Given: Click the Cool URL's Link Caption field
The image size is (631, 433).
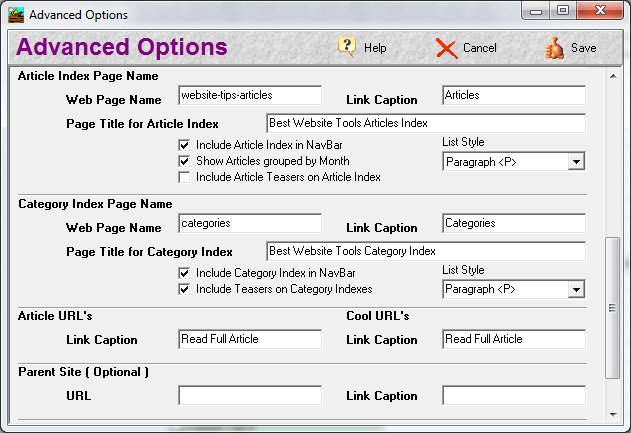Looking at the screenshot, I should point(514,339).
